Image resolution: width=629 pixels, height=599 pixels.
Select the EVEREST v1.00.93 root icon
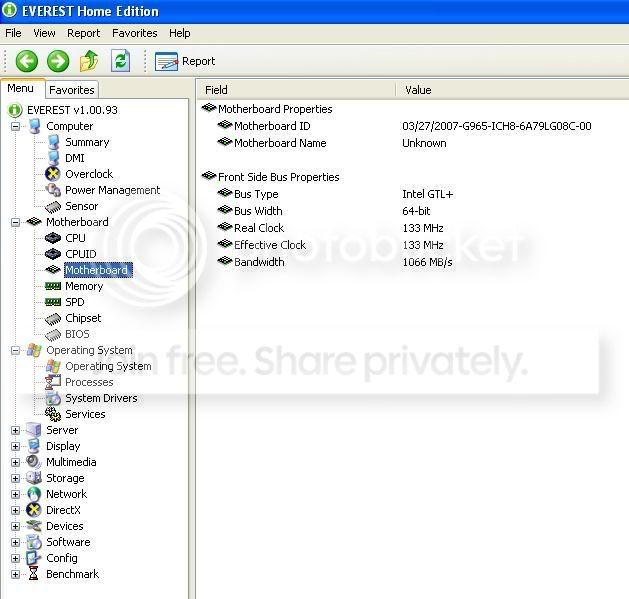pyautogui.click(x=15, y=110)
